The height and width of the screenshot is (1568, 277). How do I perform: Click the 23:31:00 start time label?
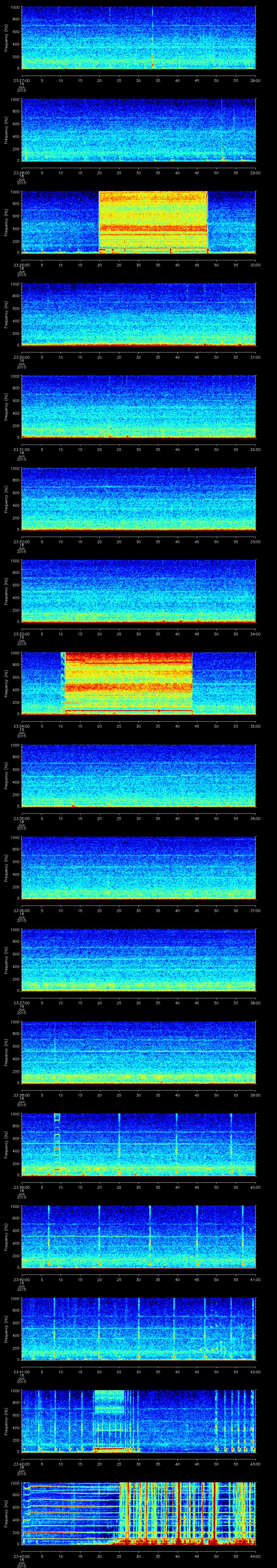pos(21,450)
